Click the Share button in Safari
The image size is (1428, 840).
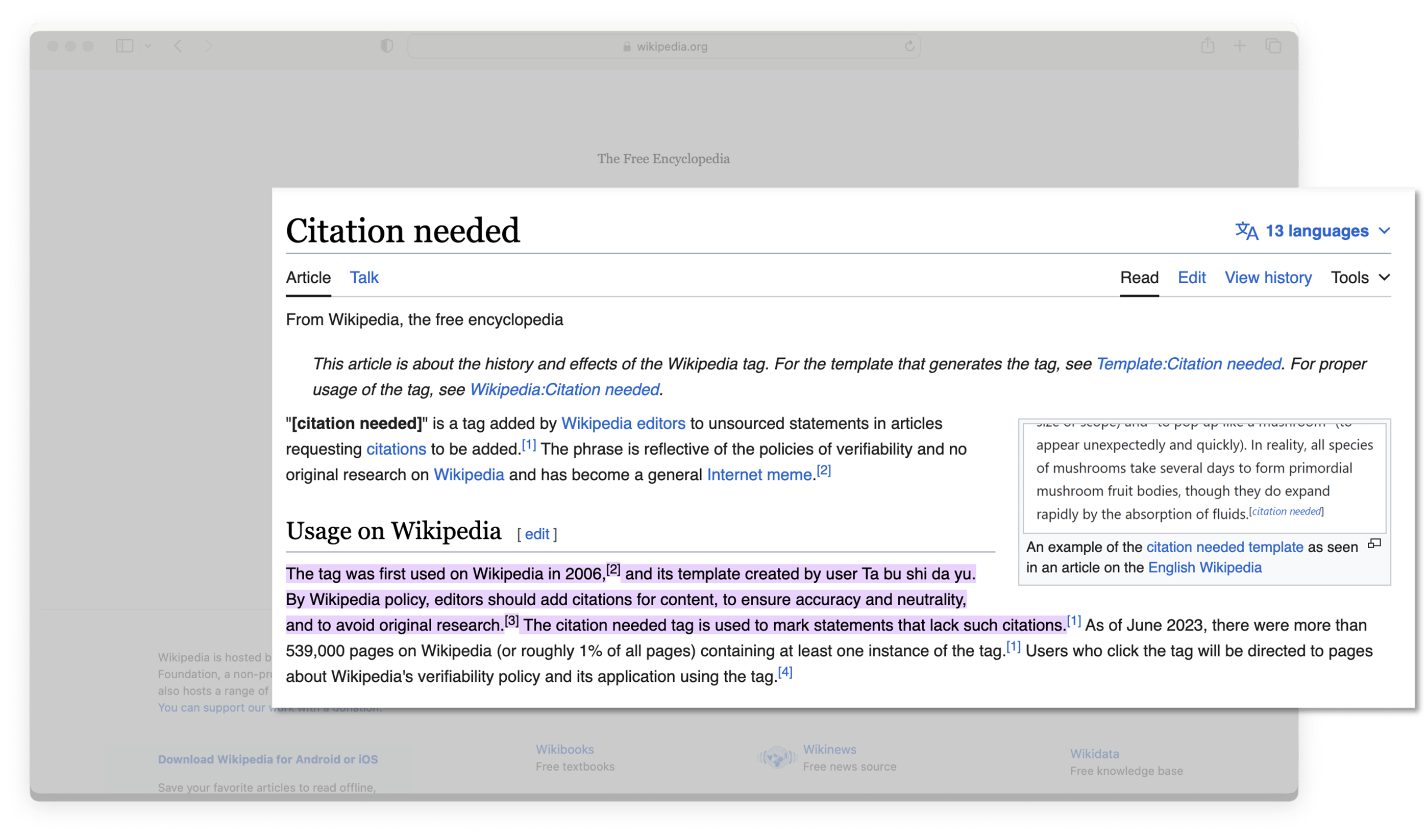[x=1208, y=45]
